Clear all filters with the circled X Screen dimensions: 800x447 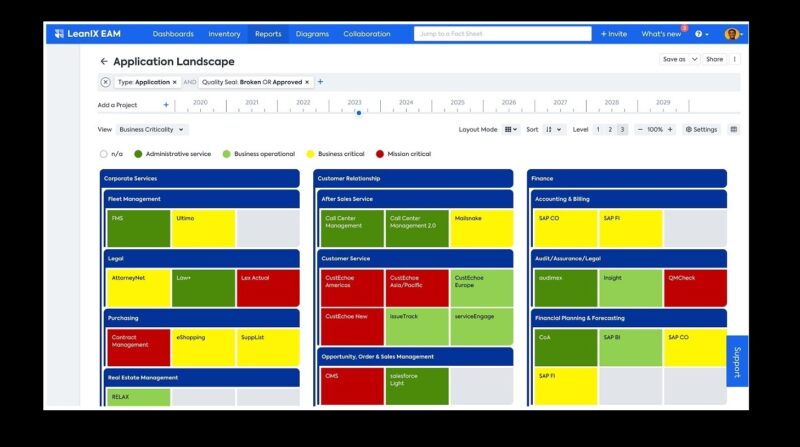click(x=105, y=82)
